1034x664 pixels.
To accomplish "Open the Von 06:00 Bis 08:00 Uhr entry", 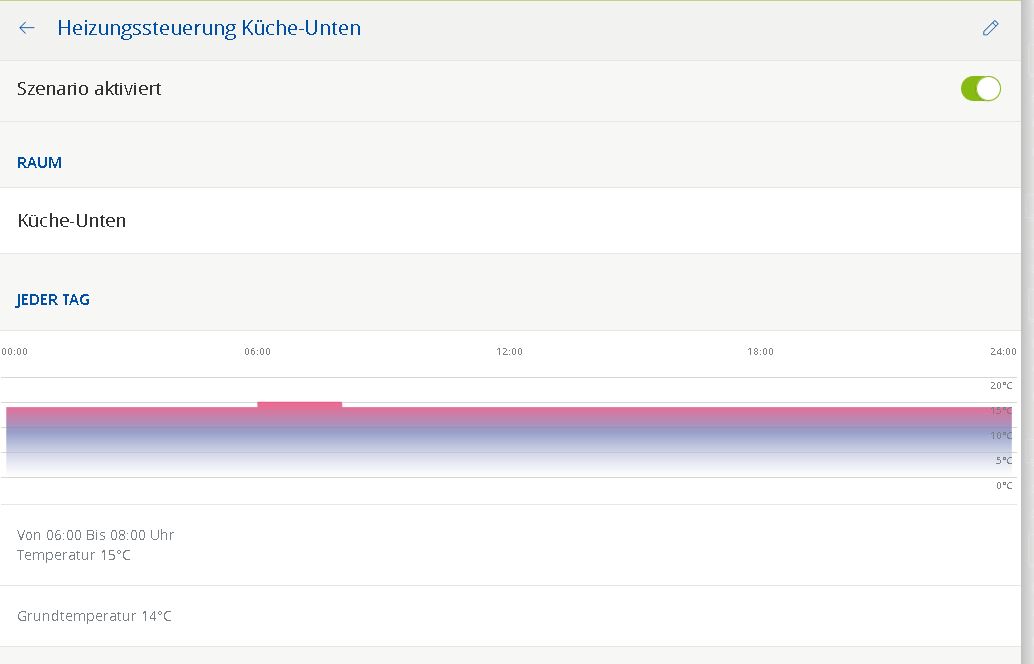I will tap(96, 535).
